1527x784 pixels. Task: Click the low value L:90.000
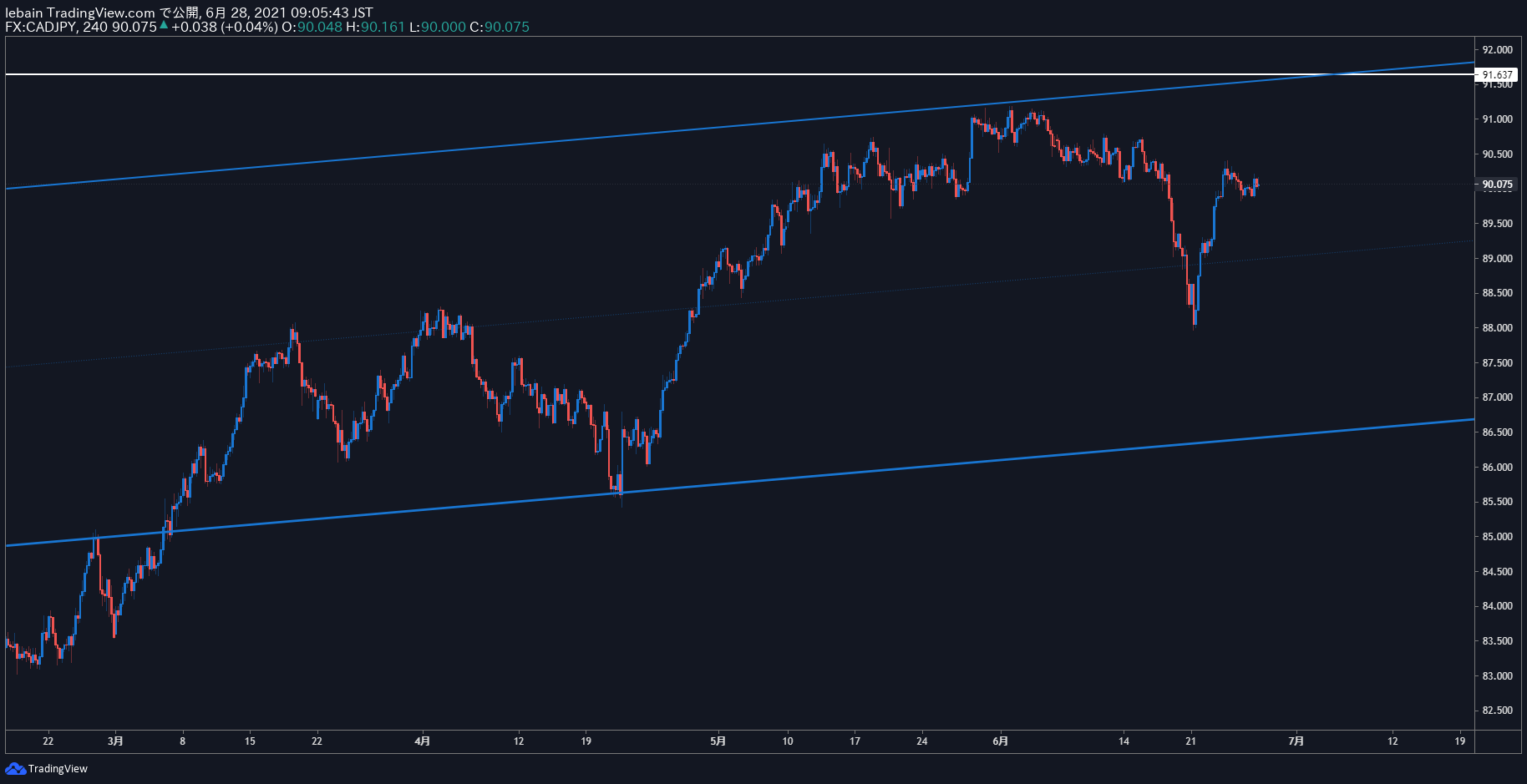tap(438, 27)
